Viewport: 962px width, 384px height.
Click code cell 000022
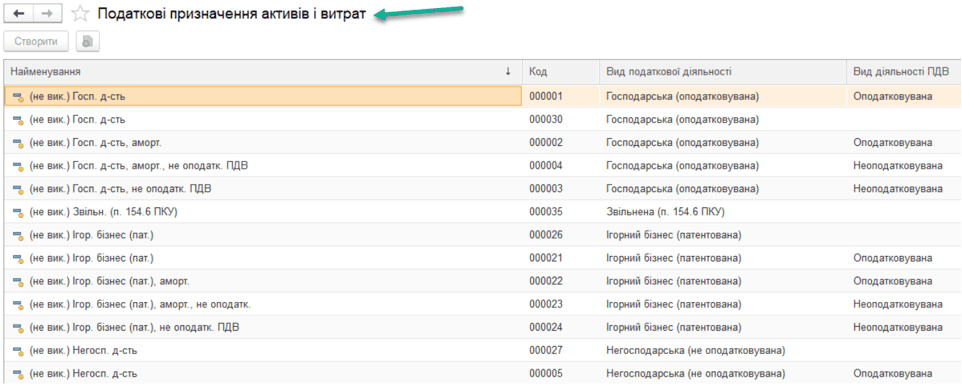coord(546,282)
